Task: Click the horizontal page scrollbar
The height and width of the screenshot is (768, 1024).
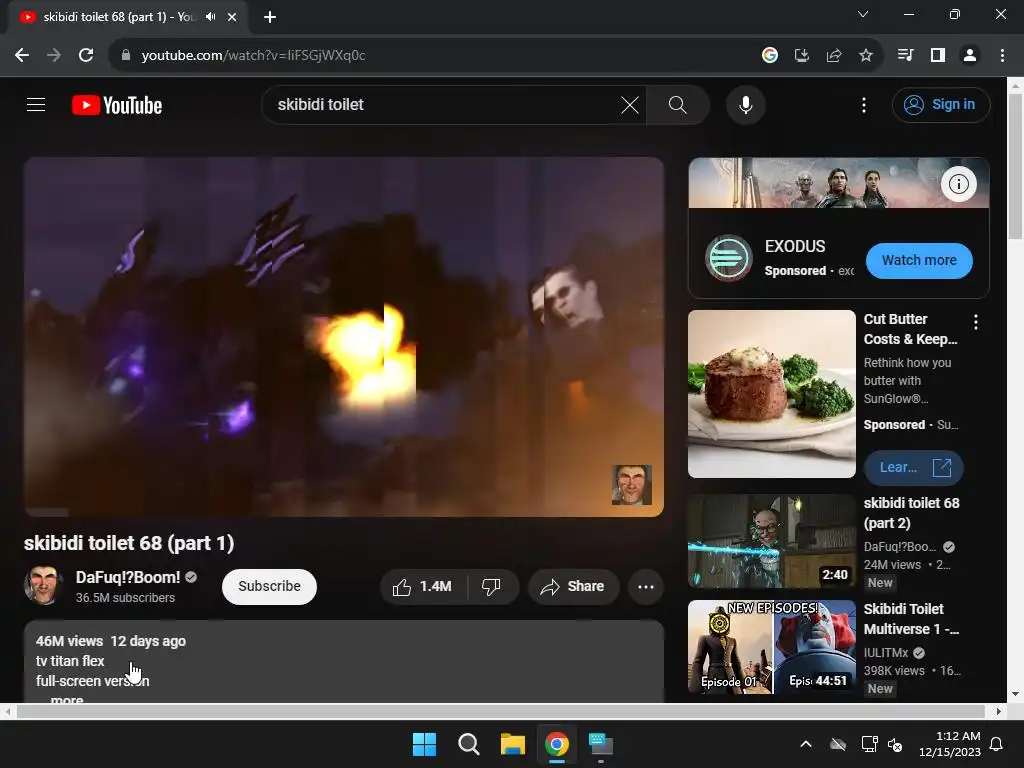Action: 501,711
